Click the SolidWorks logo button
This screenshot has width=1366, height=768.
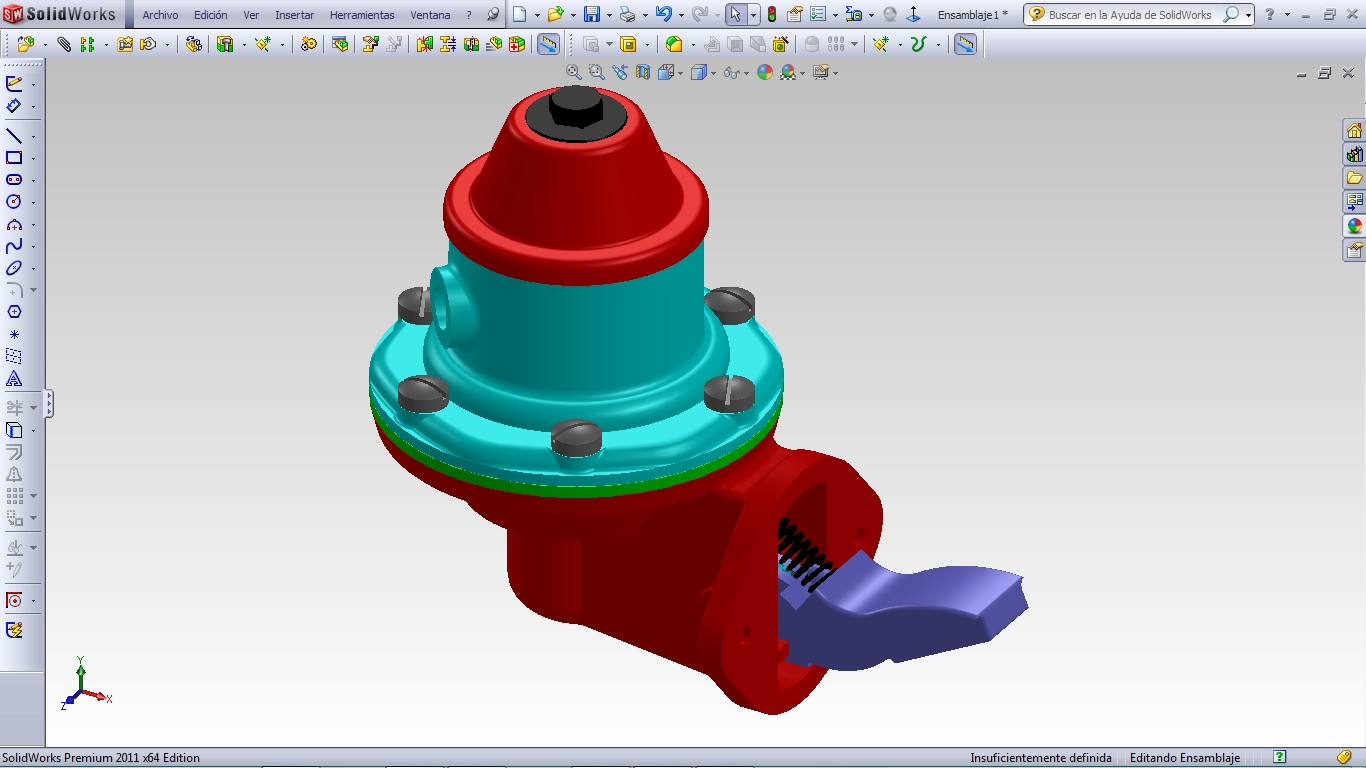(x=61, y=14)
